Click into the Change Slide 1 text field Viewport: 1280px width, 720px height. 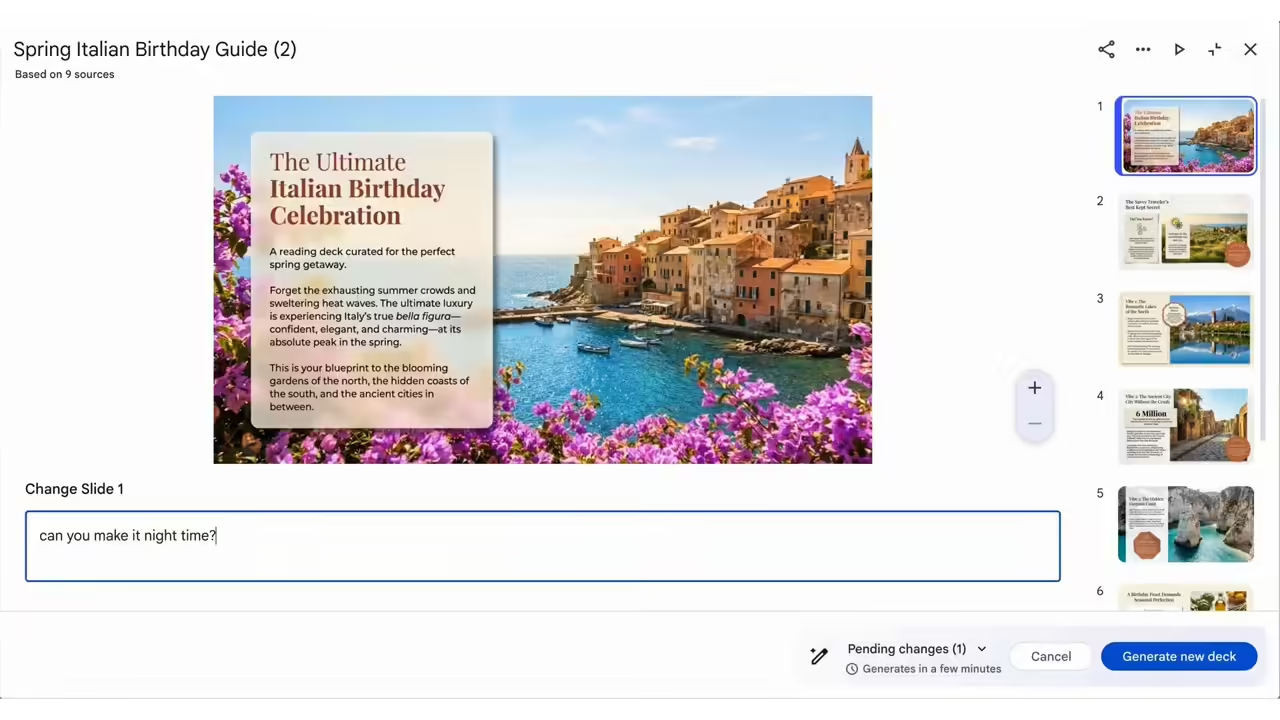(542, 546)
